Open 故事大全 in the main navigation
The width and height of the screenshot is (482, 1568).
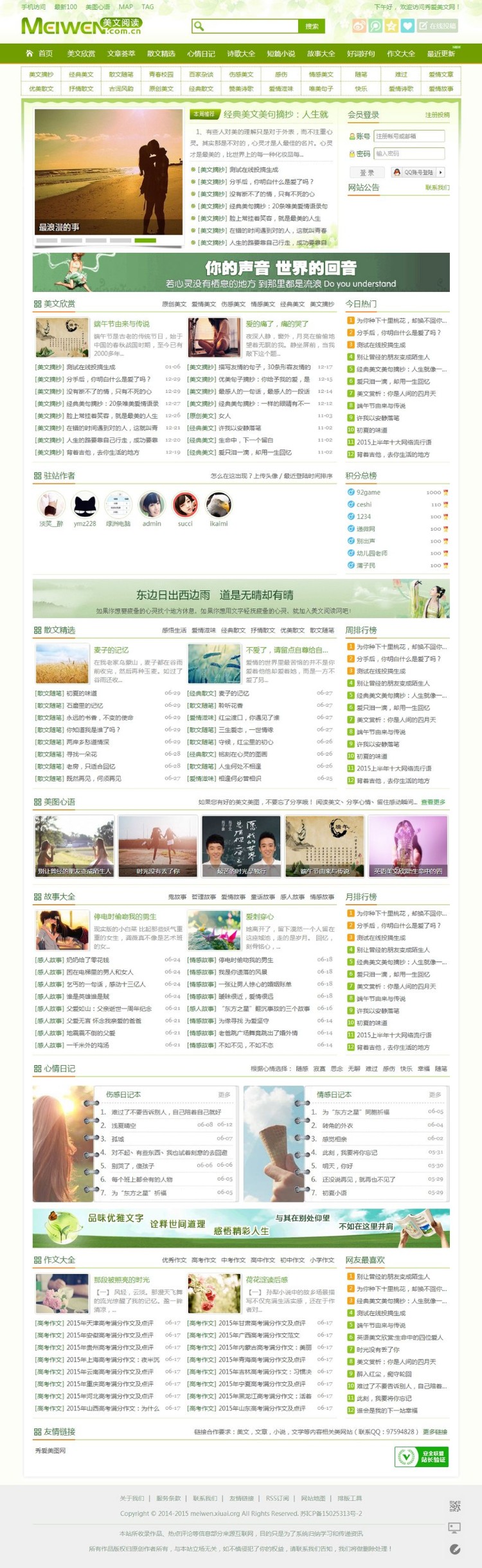(x=321, y=53)
